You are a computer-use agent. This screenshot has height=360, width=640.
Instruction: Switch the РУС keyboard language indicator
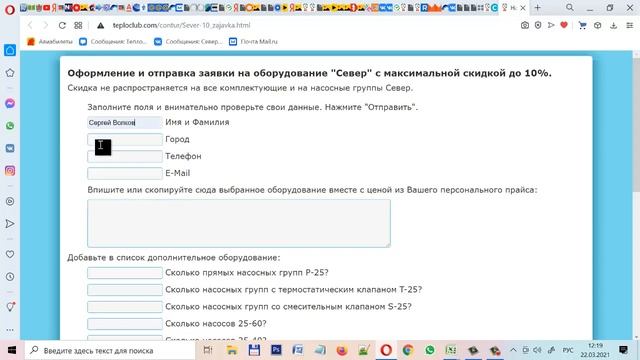pyautogui.click(x=568, y=350)
